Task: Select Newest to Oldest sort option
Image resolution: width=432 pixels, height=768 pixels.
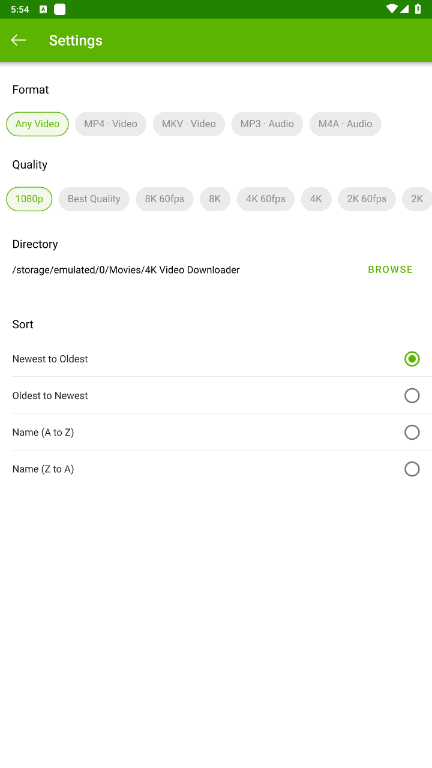Action: coord(216,359)
